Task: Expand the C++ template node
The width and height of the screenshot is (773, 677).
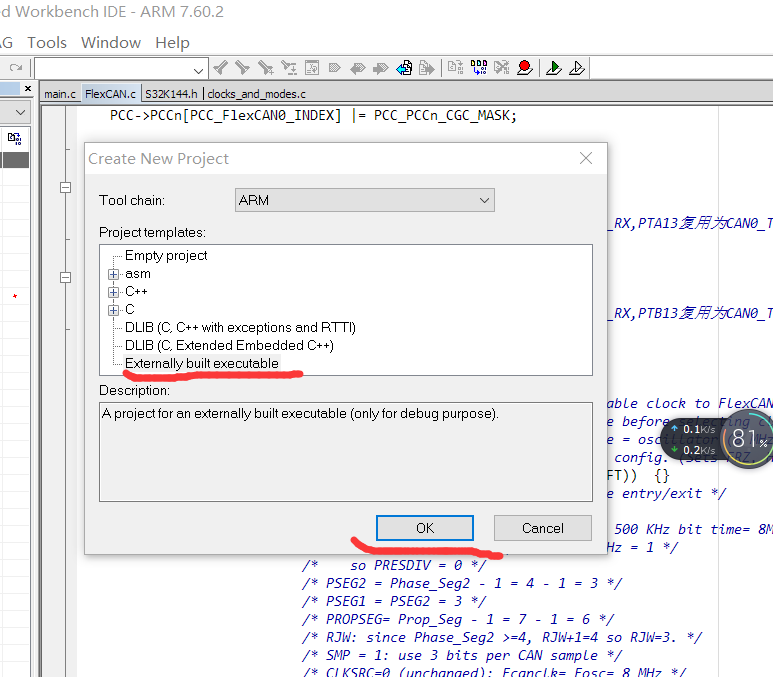Action: [x=113, y=292]
